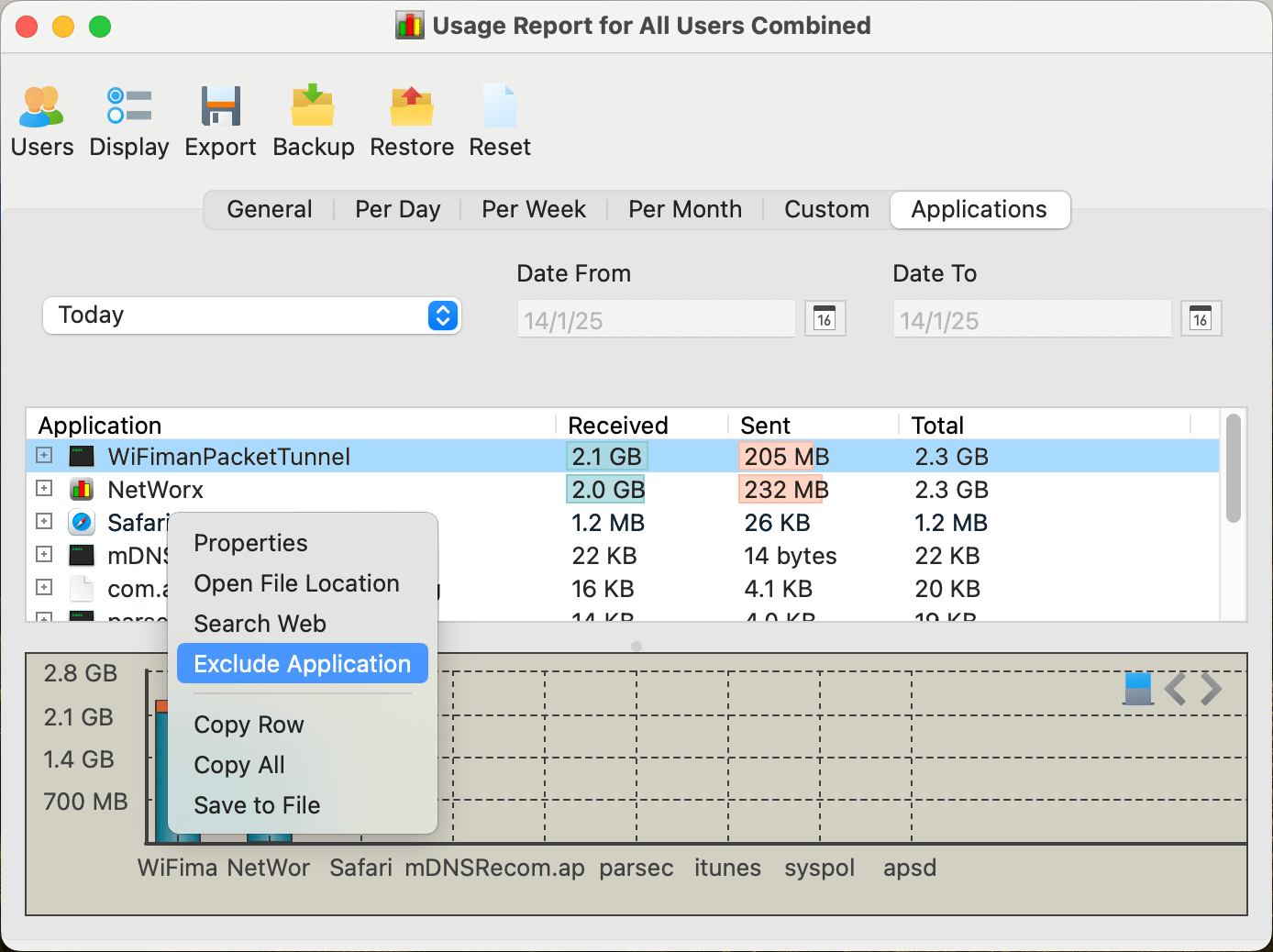This screenshot has width=1273, height=952.
Task: Click the 1.2 MB total cell
Action: pyautogui.click(x=951, y=523)
